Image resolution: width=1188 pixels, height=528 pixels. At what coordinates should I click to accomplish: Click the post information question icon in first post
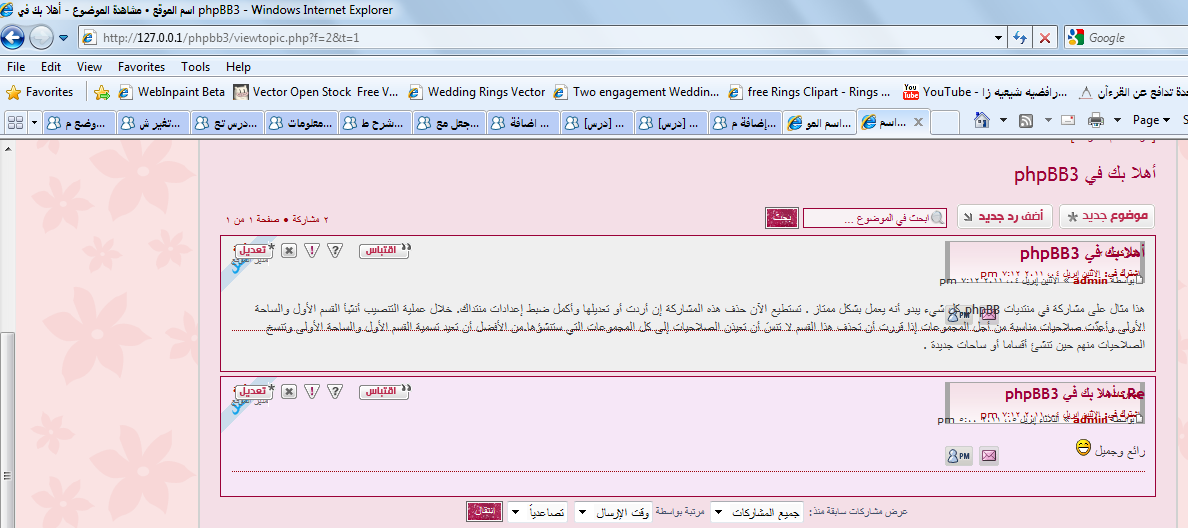coord(336,250)
